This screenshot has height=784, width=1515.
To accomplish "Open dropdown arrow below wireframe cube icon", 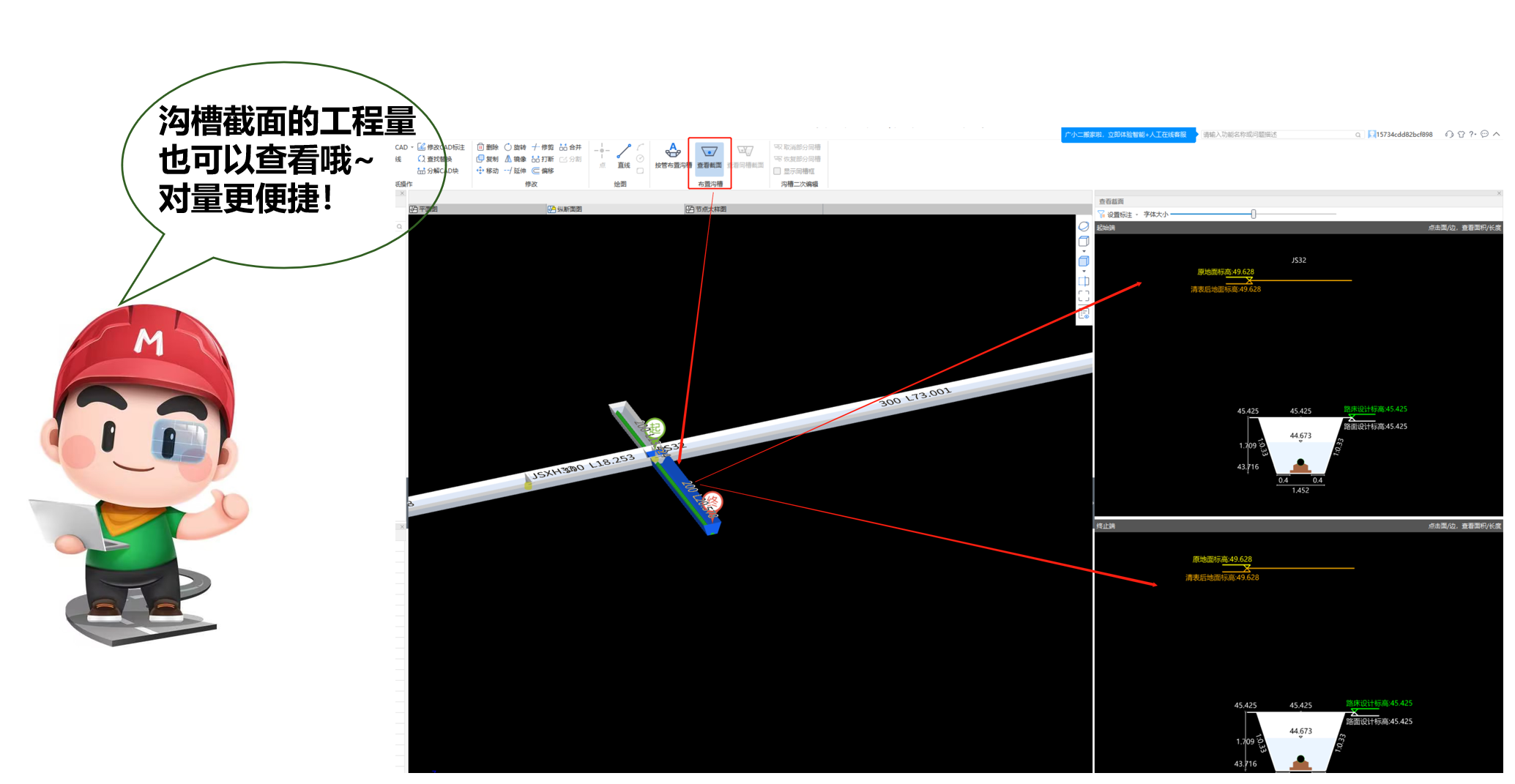I will (x=1084, y=251).
